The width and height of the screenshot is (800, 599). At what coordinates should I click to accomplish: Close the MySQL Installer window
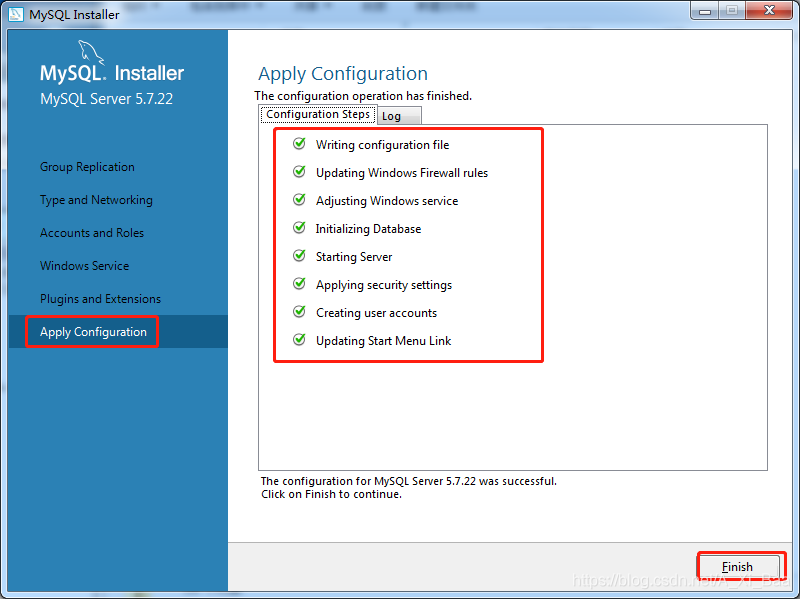769,10
